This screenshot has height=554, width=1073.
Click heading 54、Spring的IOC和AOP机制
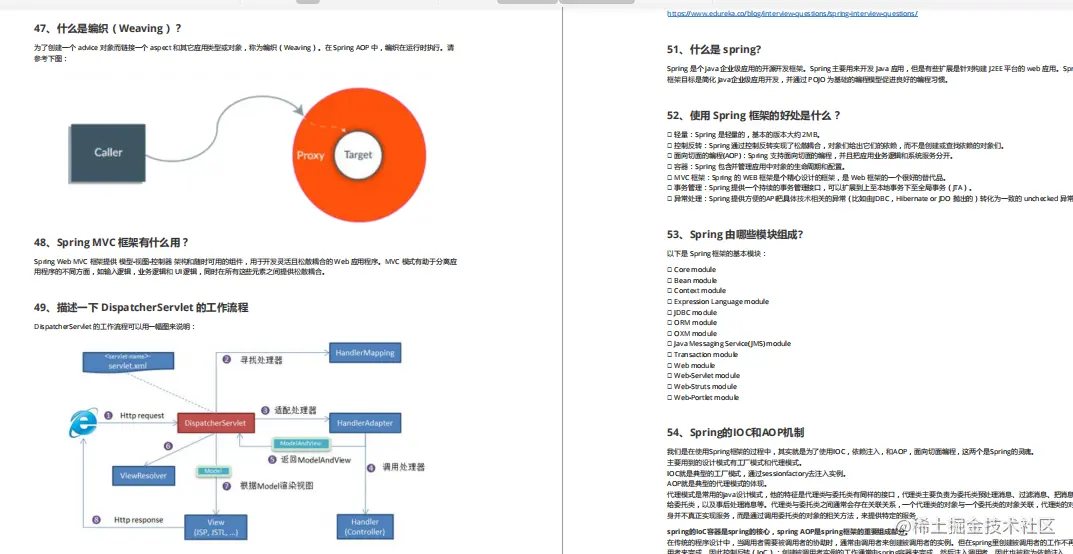coord(735,432)
